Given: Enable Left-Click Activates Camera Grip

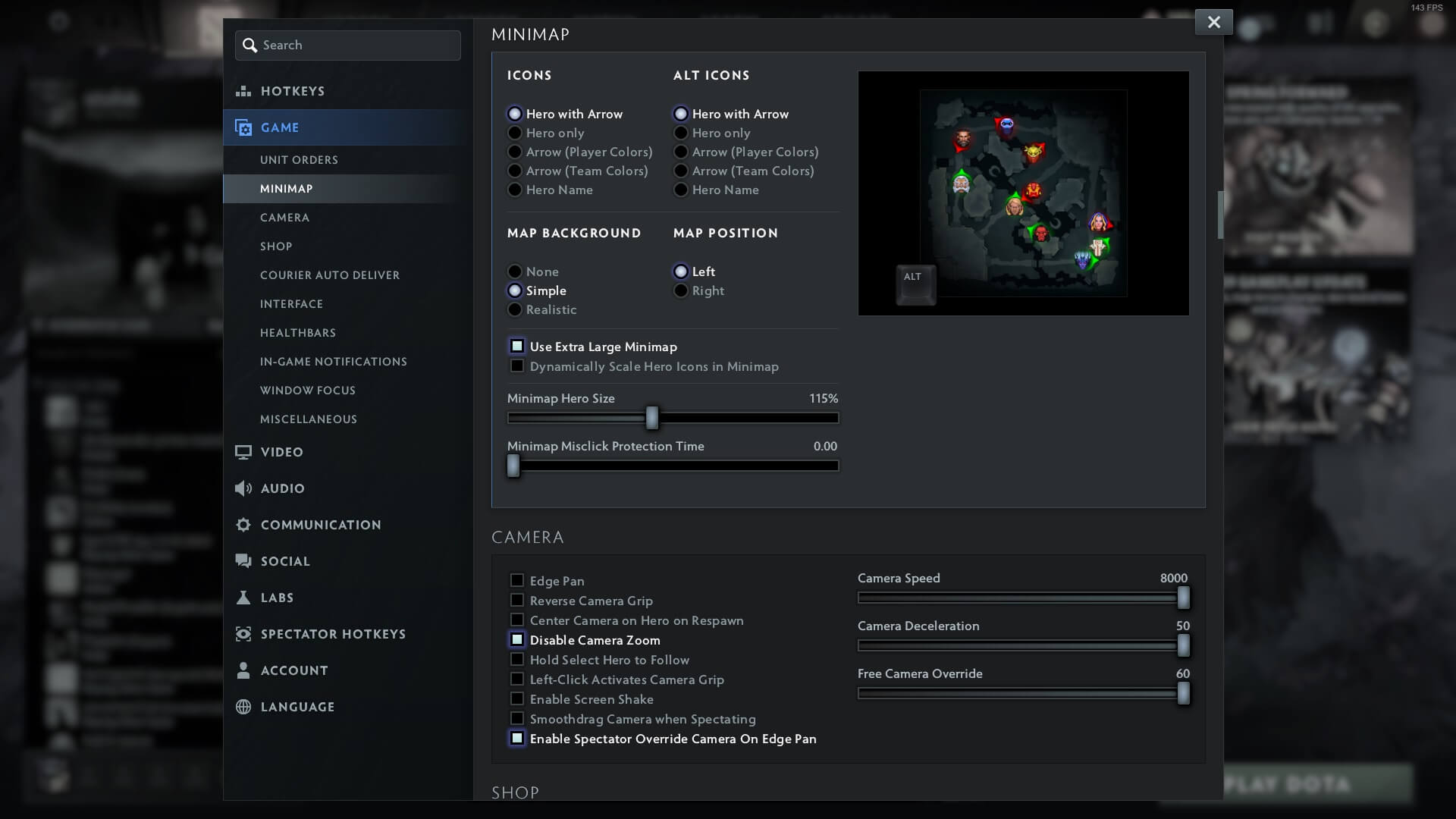Looking at the screenshot, I should [x=517, y=679].
